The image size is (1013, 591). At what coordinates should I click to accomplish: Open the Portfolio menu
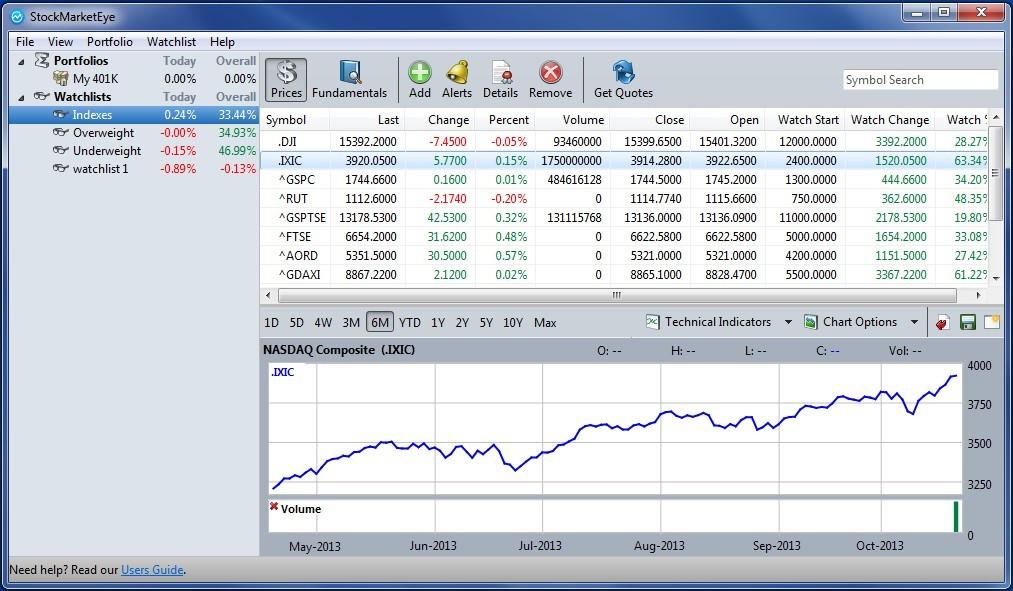pos(110,42)
